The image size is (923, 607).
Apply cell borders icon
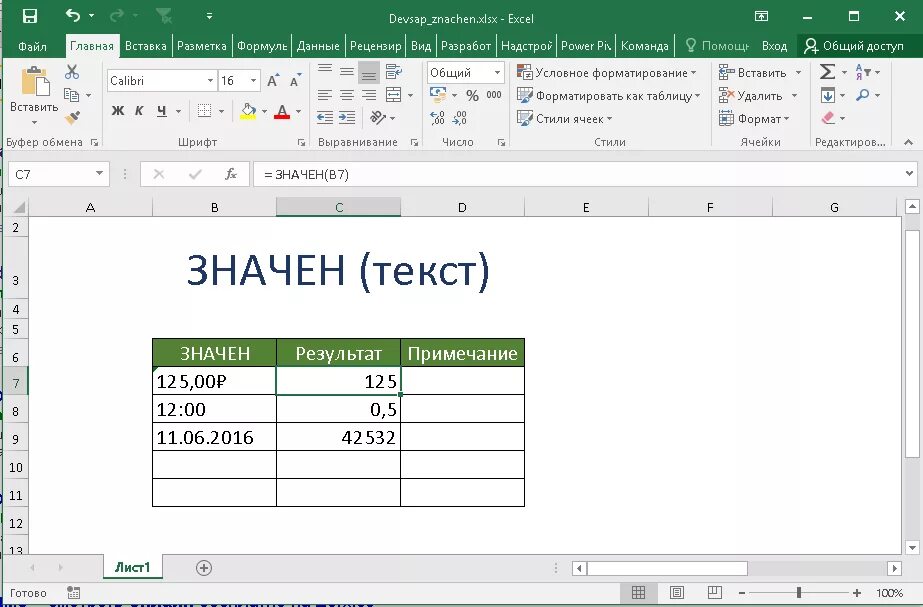204,111
